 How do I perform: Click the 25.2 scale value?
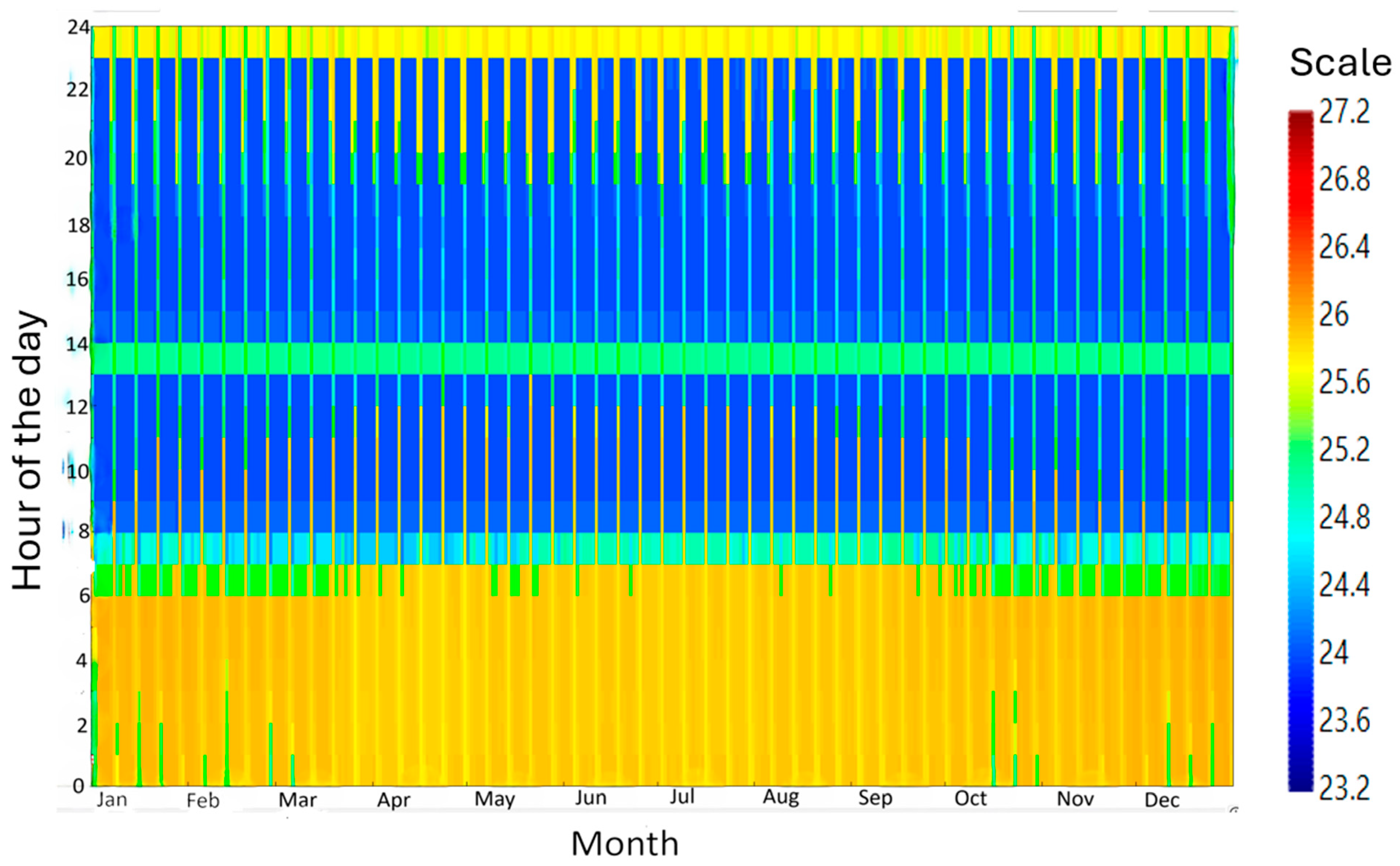pyautogui.click(x=1344, y=450)
